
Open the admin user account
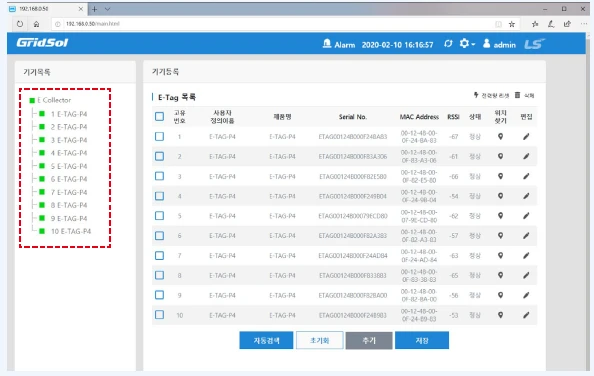[x=499, y=44]
